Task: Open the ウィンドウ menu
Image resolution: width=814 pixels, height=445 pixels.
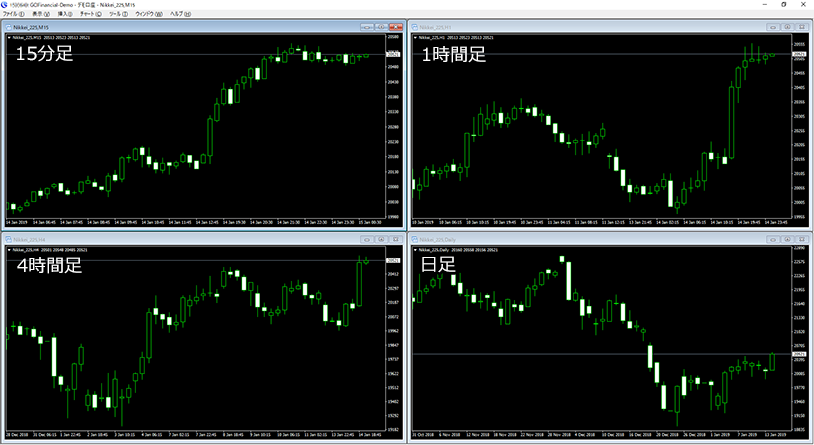Action: (x=147, y=14)
